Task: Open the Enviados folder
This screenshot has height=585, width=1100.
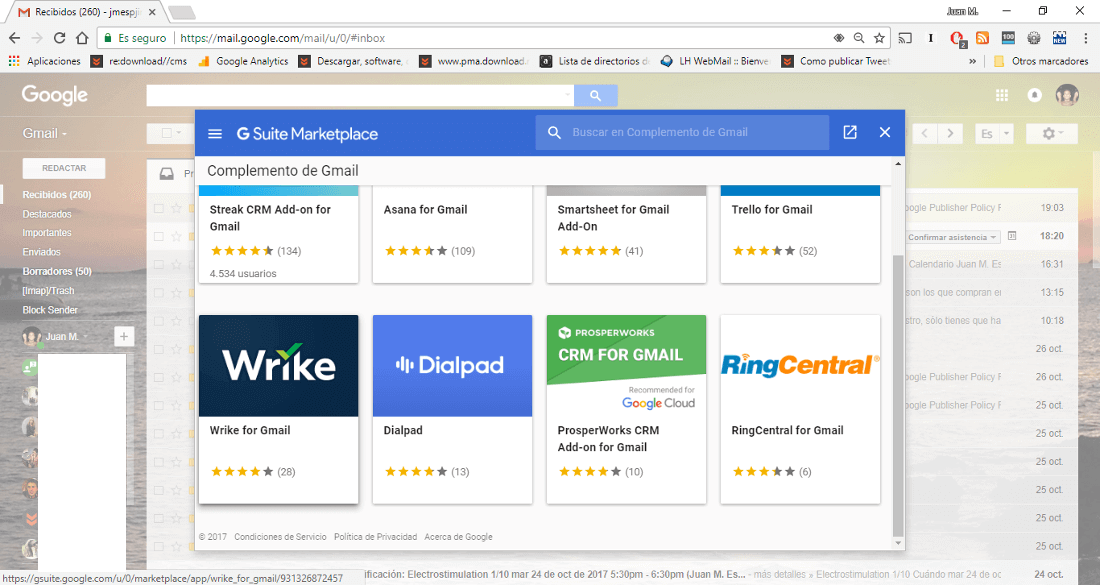Action: coord(41,252)
